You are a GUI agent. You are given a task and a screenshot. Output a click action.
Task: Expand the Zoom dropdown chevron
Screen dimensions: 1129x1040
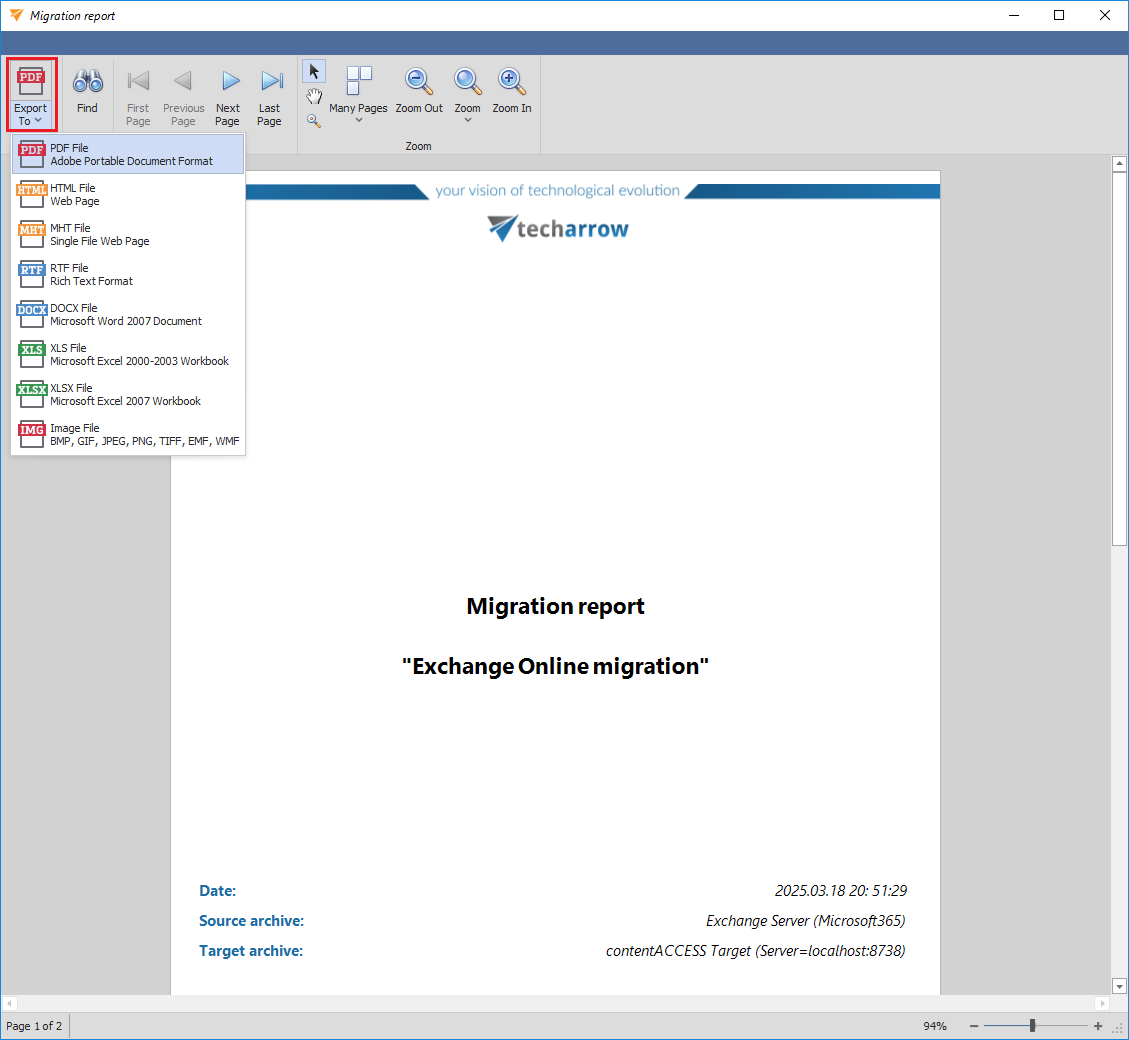pos(466,118)
